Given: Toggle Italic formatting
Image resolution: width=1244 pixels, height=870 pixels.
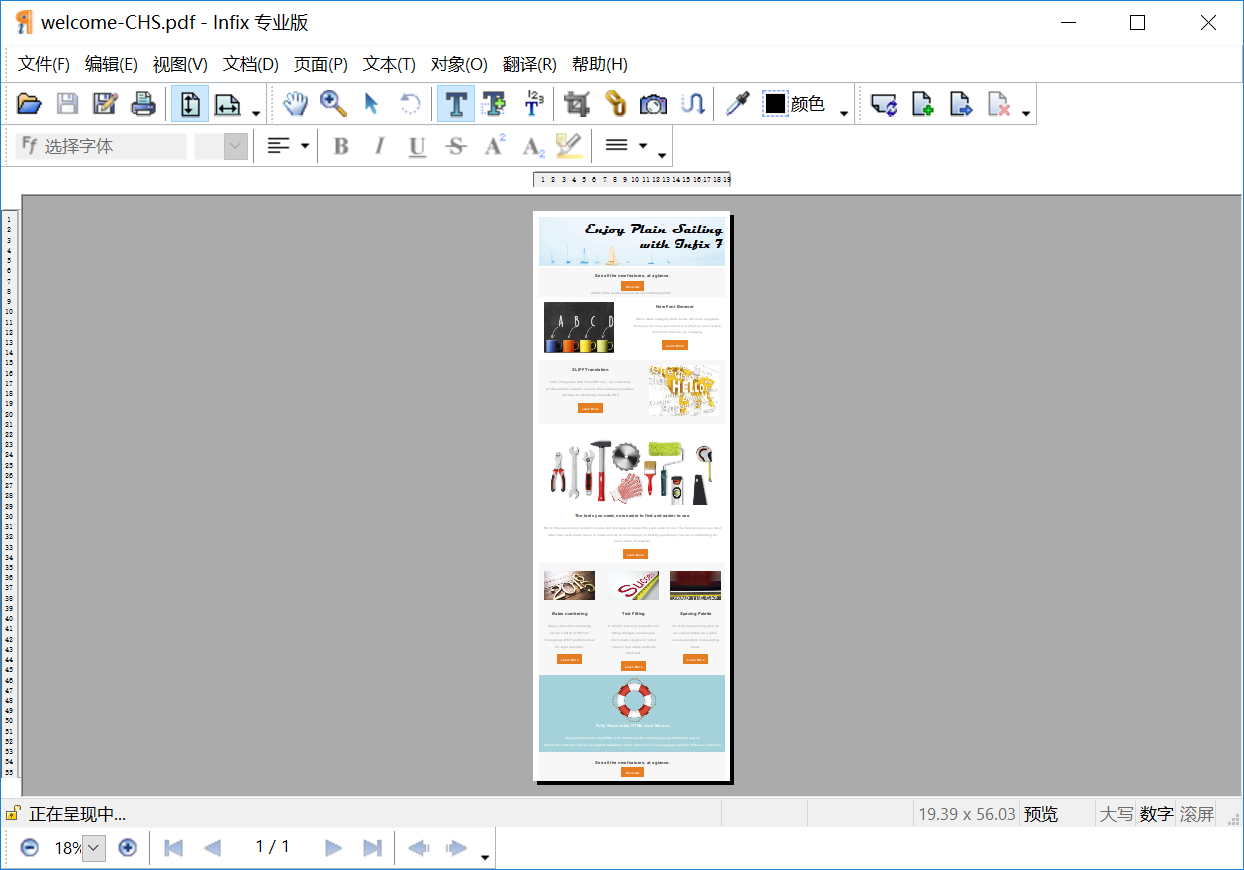Looking at the screenshot, I should pyautogui.click(x=379, y=146).
